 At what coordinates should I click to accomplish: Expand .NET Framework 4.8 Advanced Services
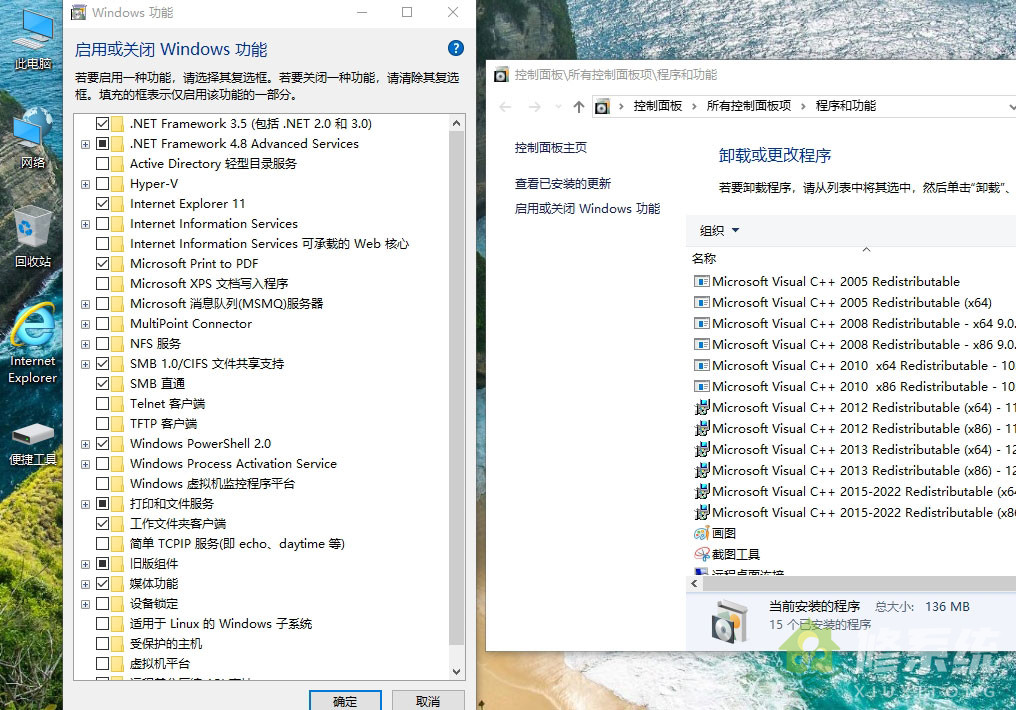click(85, 144)
